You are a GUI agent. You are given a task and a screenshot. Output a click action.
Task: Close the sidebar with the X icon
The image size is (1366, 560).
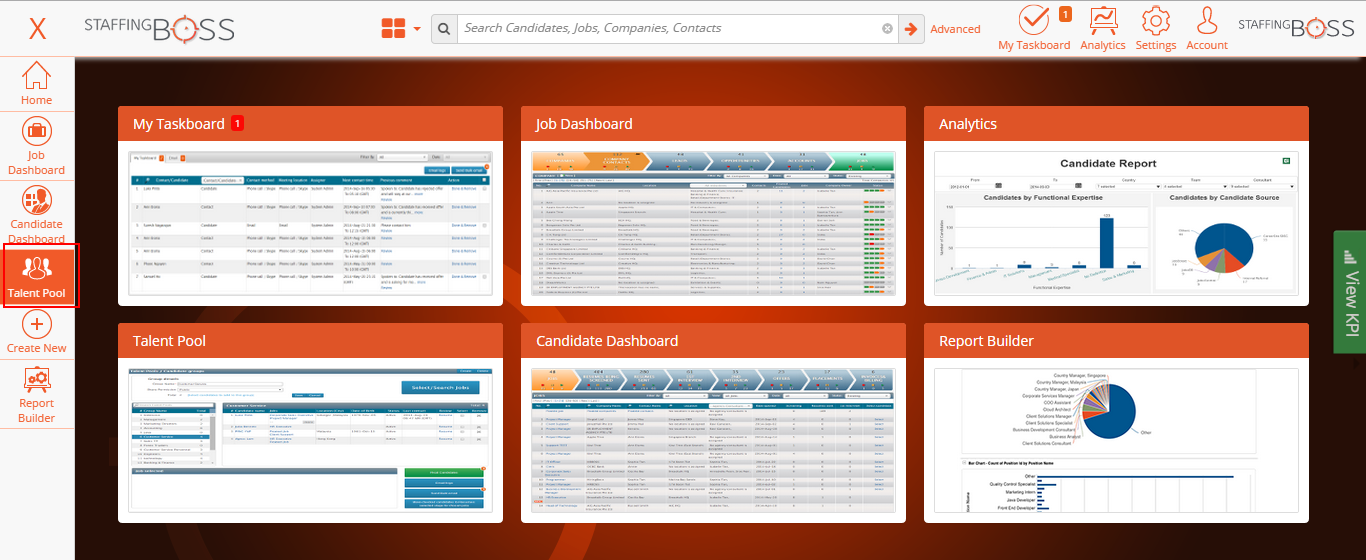[x=37, y=28]
